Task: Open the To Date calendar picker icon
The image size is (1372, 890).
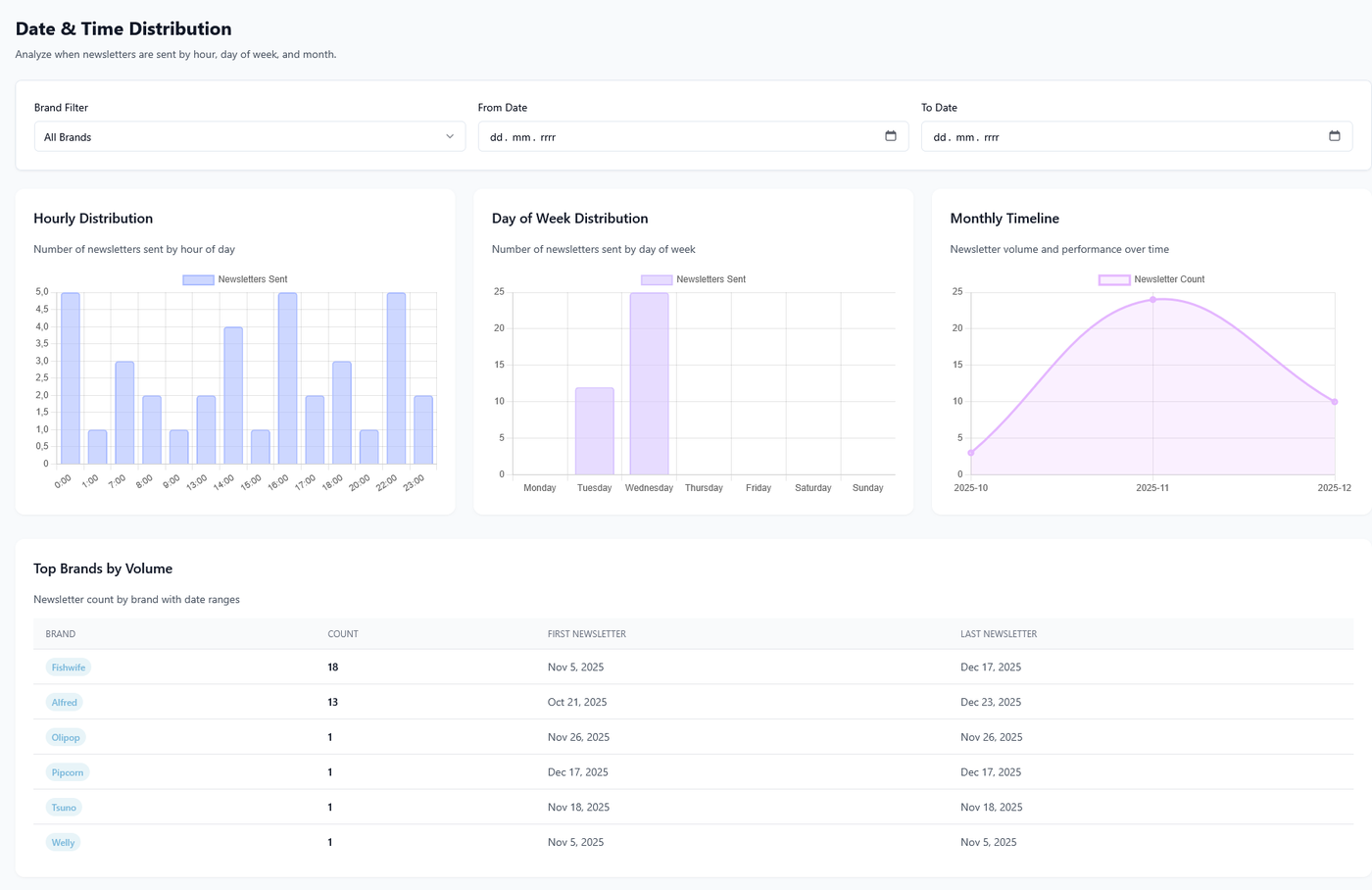Action: click(1334, 136)
